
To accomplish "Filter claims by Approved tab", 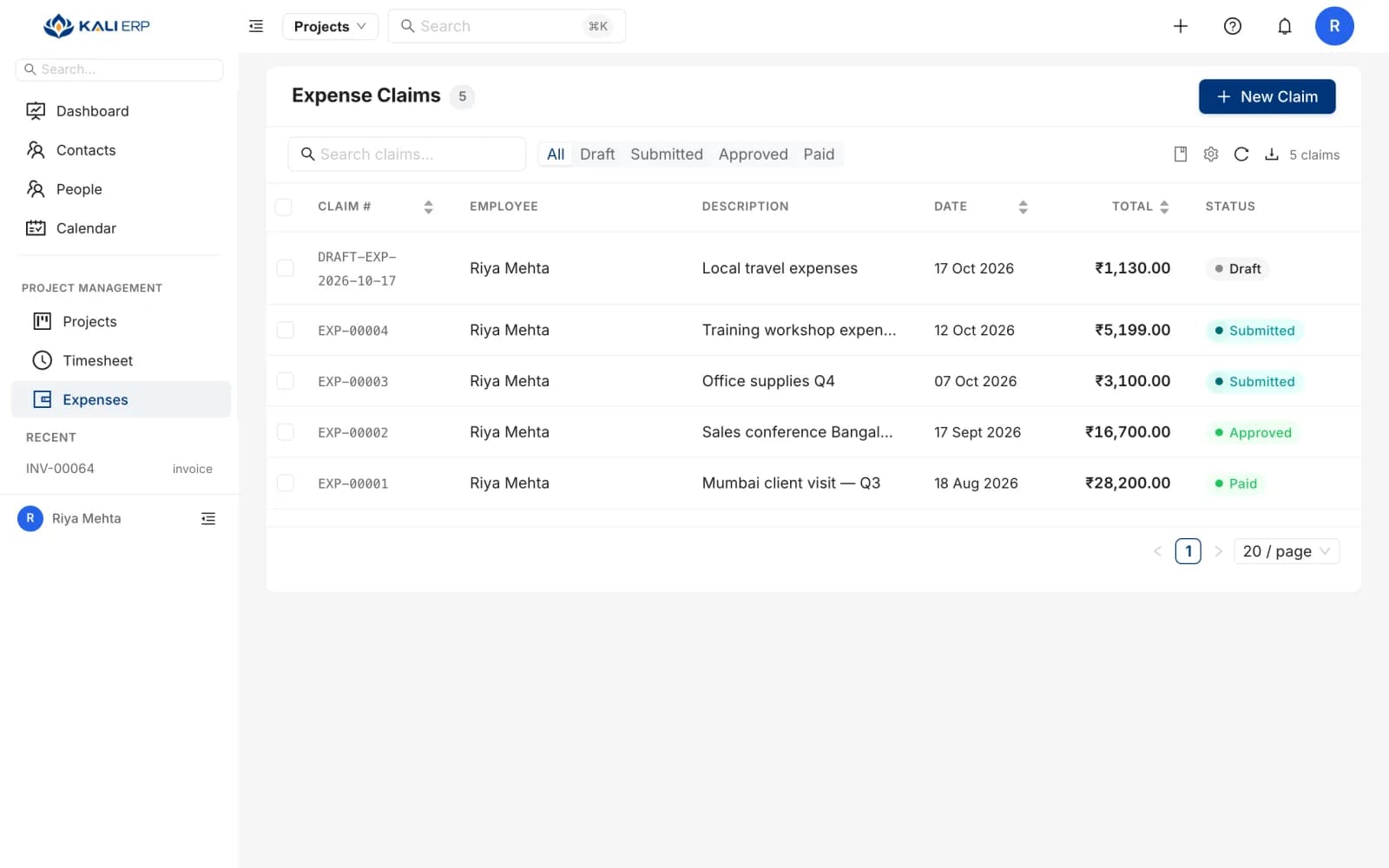I will pos(754,155).
